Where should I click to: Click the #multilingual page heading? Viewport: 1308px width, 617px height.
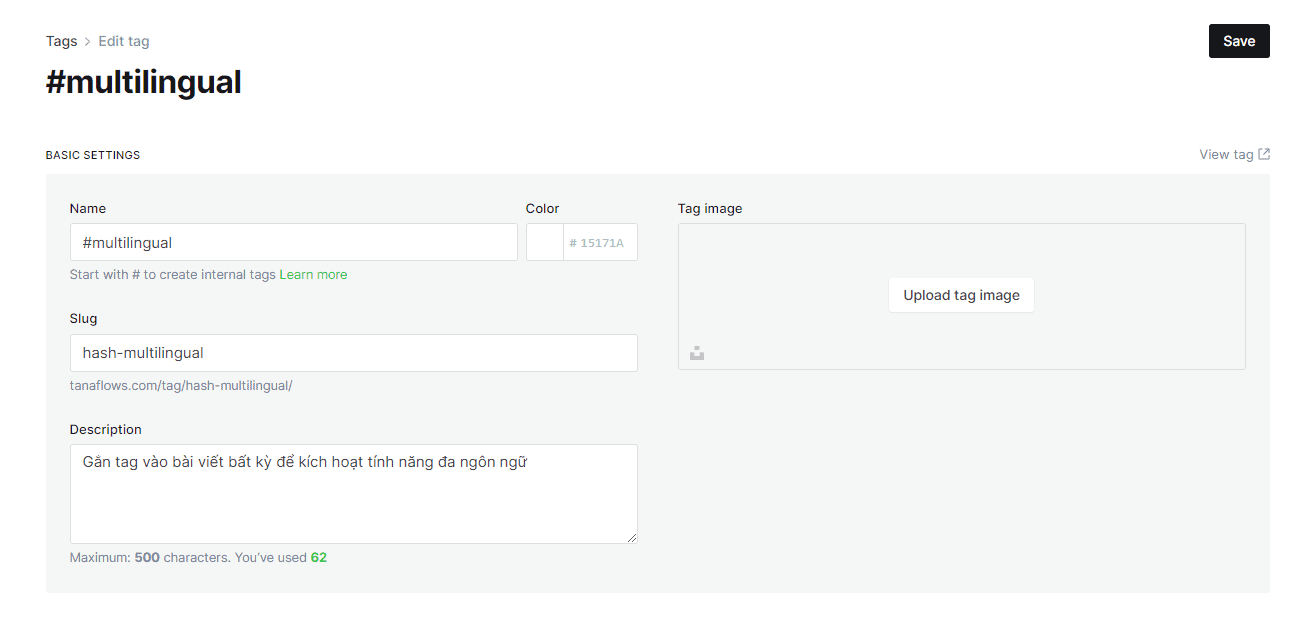click(143, 82)
